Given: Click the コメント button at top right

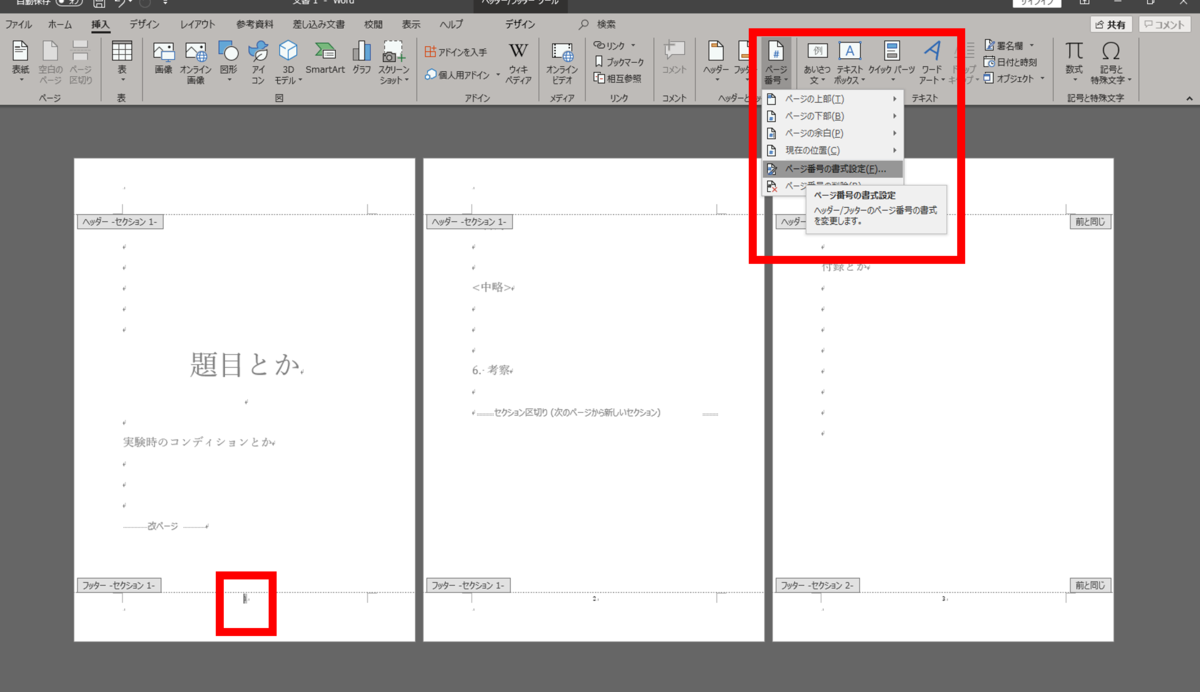Looking at the screenshot, I should (x=1164, y=24).
